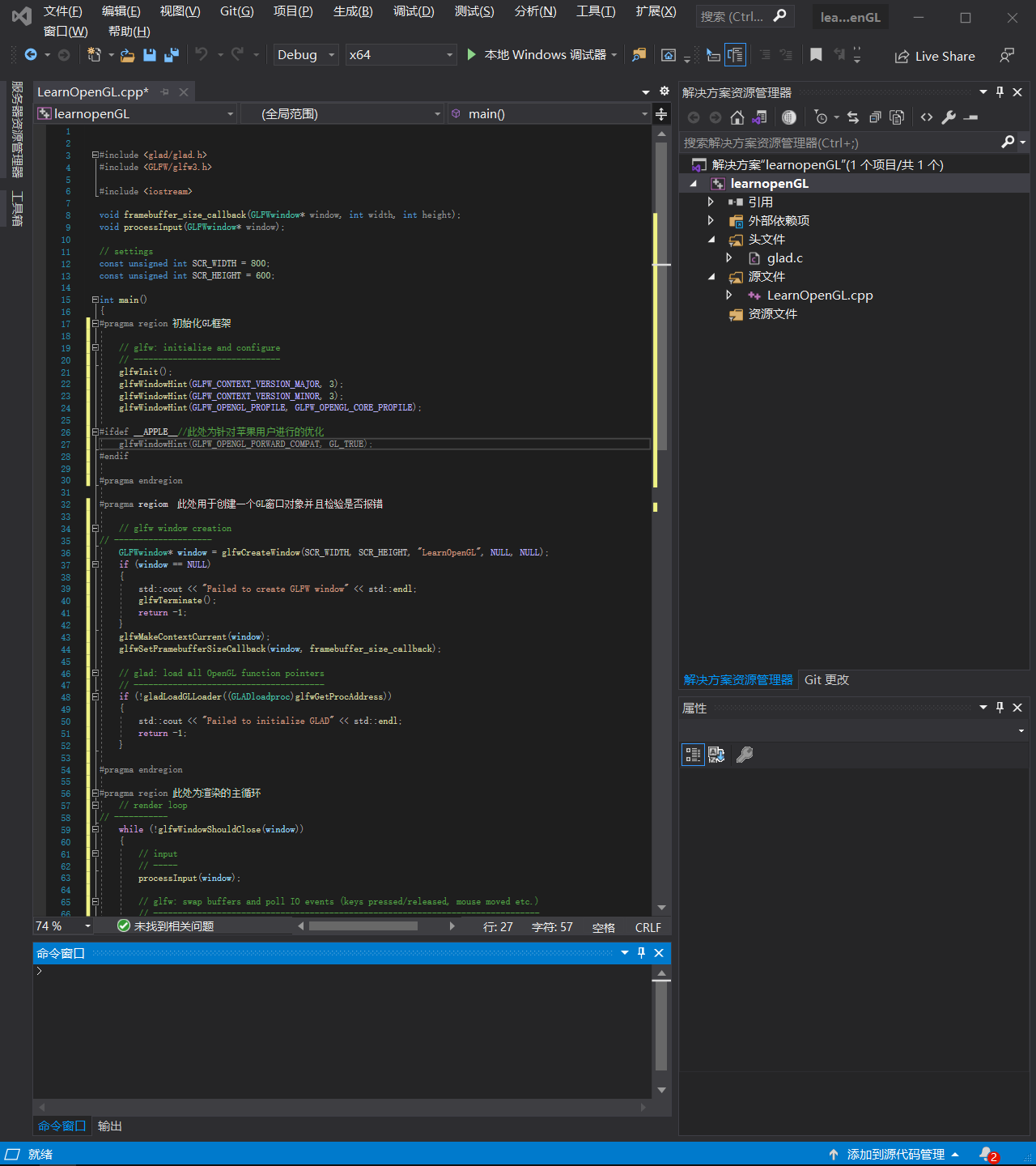Click the new project toolbar icon
The height and width of the screenshot is (1166, 1036).
click(94, 55)
